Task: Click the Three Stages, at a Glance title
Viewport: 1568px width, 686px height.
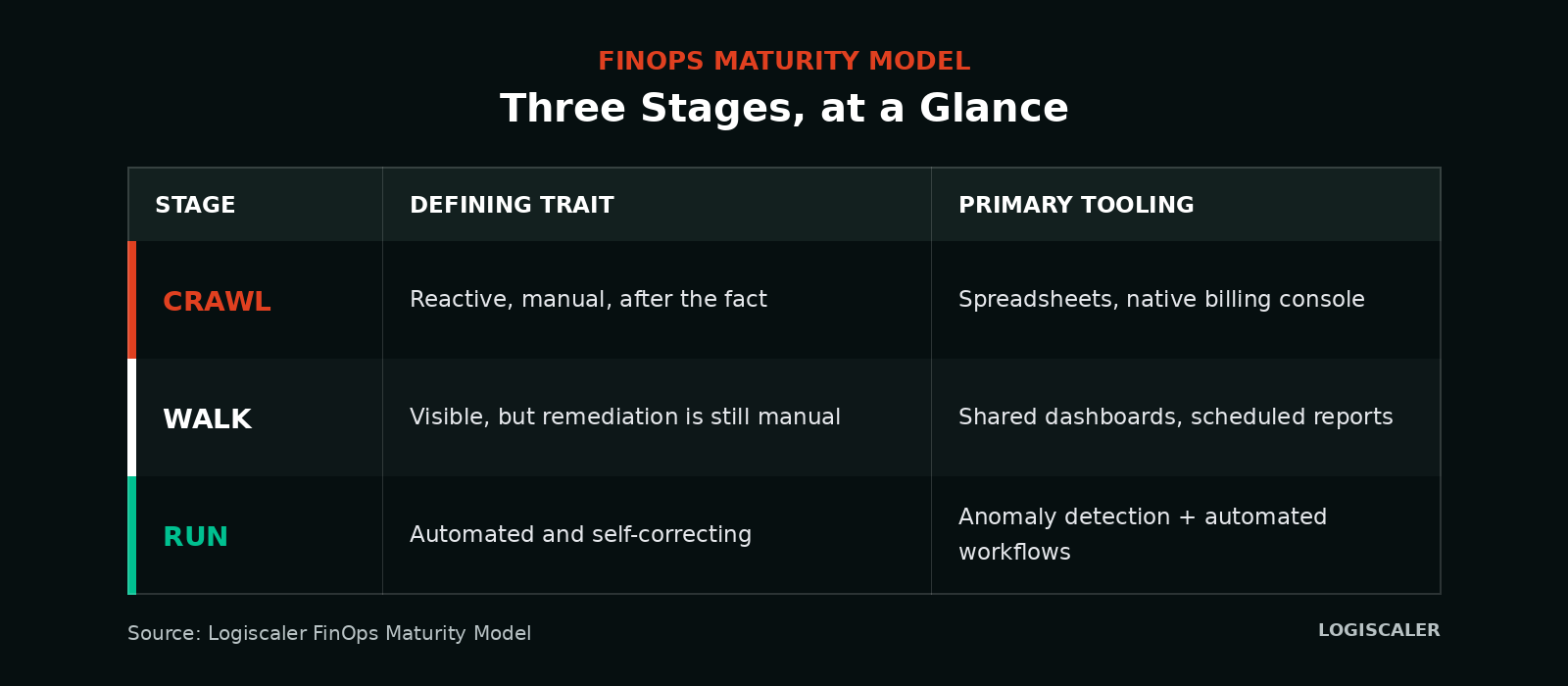Action: click(784, 108)
